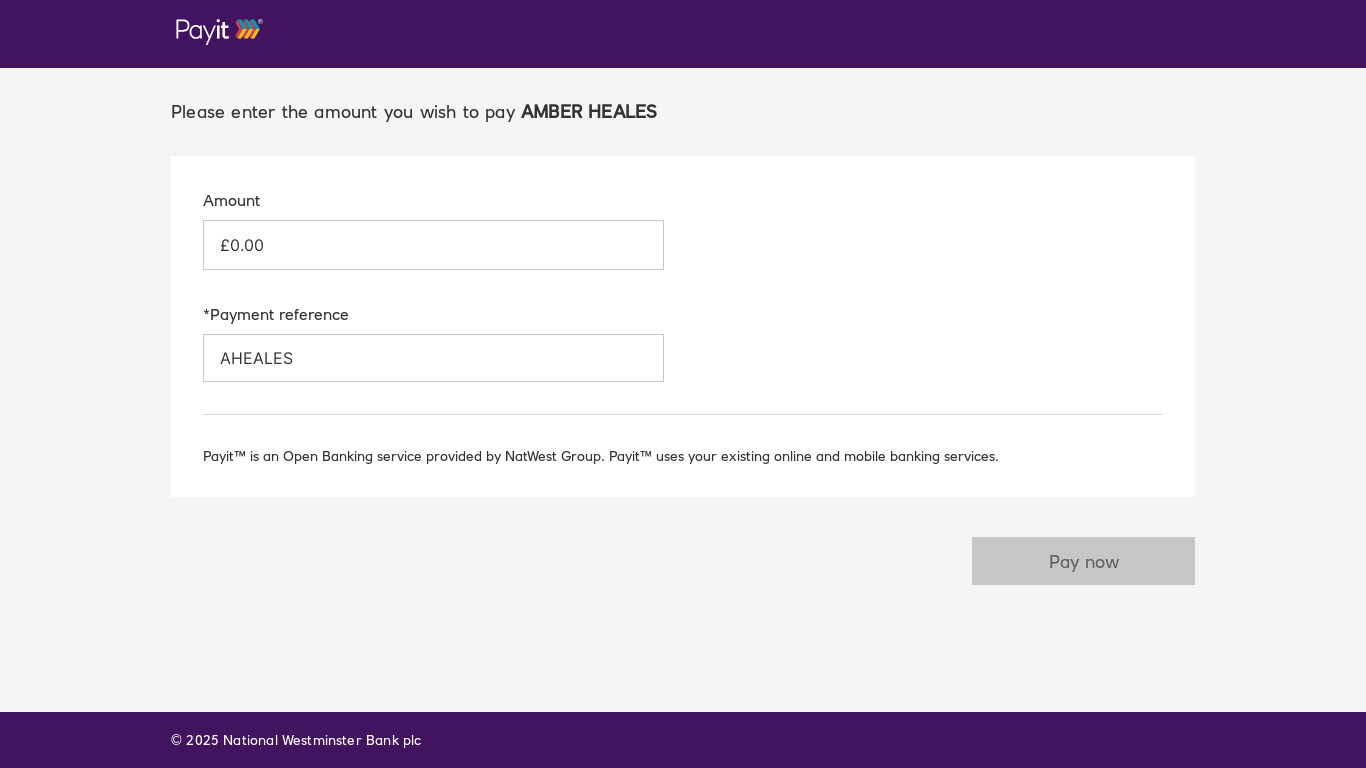Image resolution: width=1366 pixels, height=768 pixels.
Task: Click the payee name 'AMBER HEALES'
Action: [589, 111]
